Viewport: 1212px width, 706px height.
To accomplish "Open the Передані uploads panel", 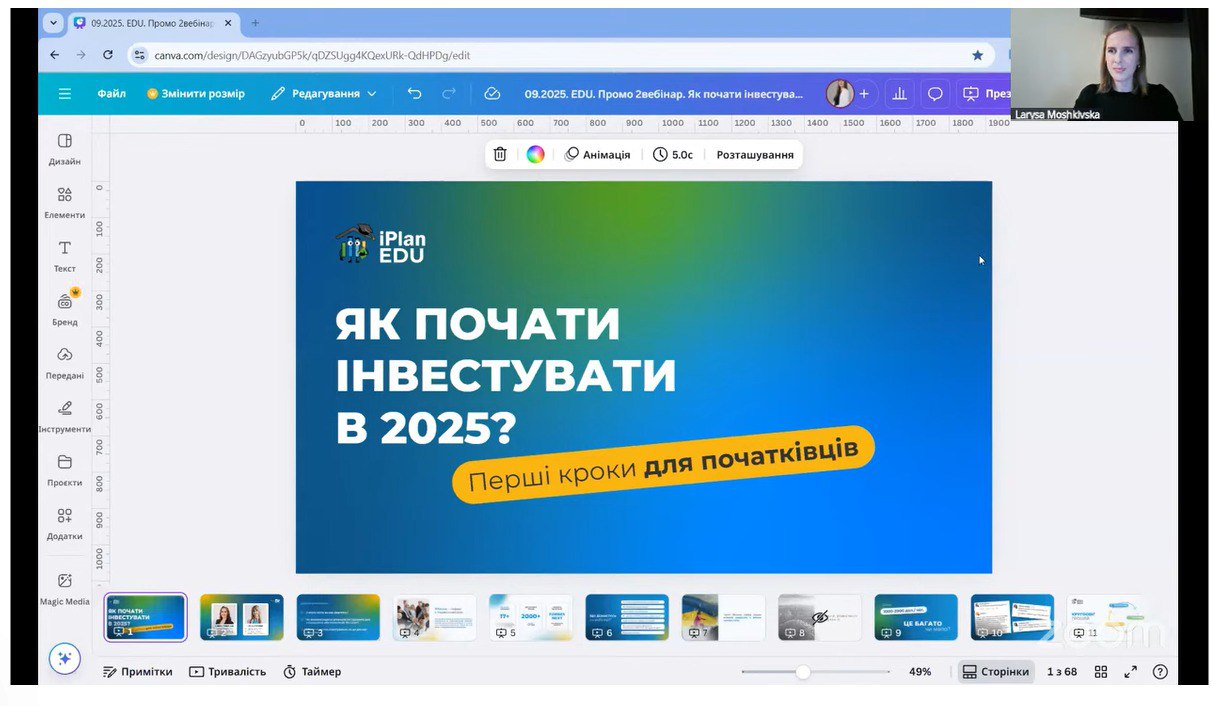I will (x=64, y=361).
